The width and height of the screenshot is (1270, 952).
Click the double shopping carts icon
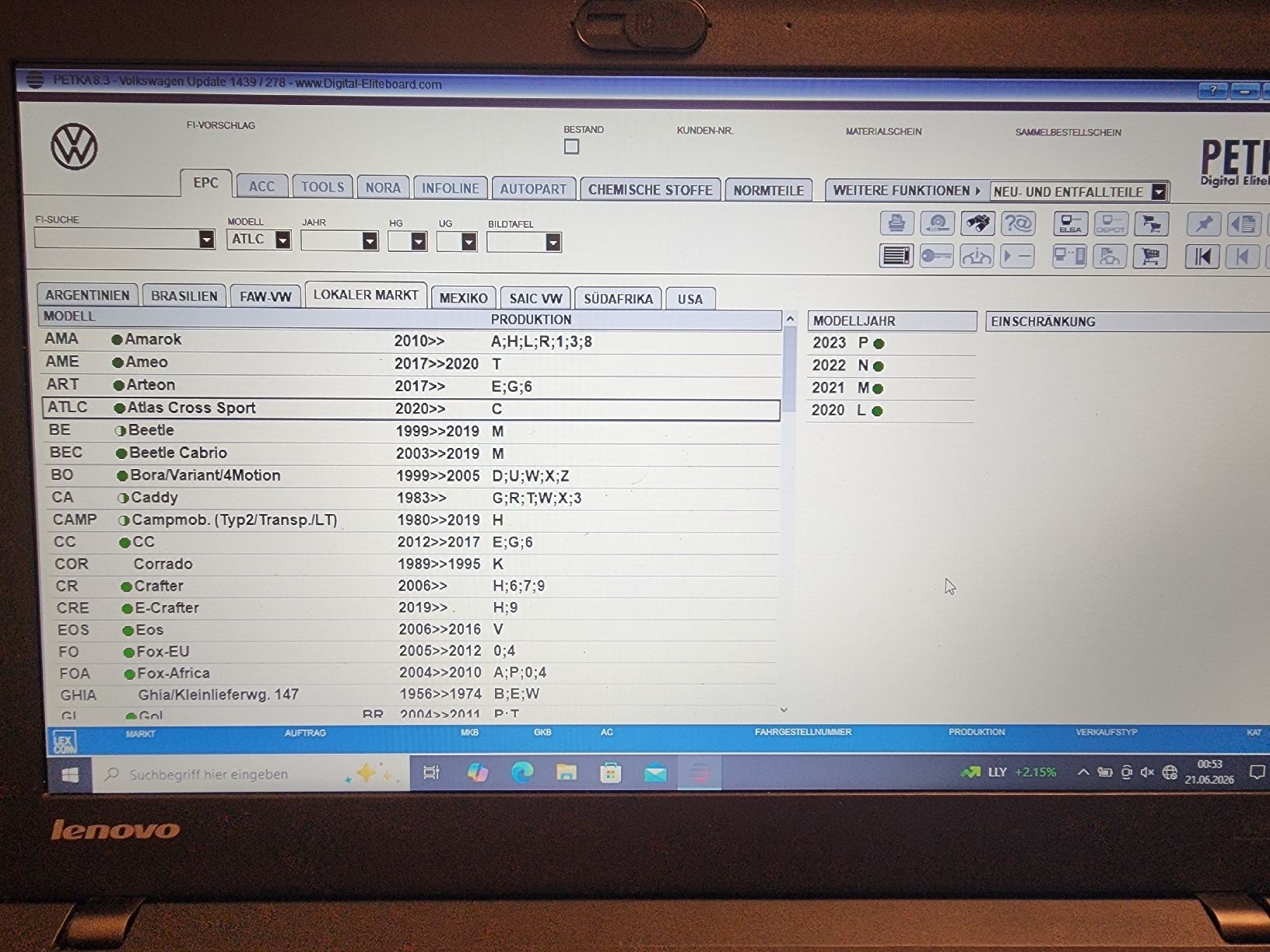tap(1152, 225)
